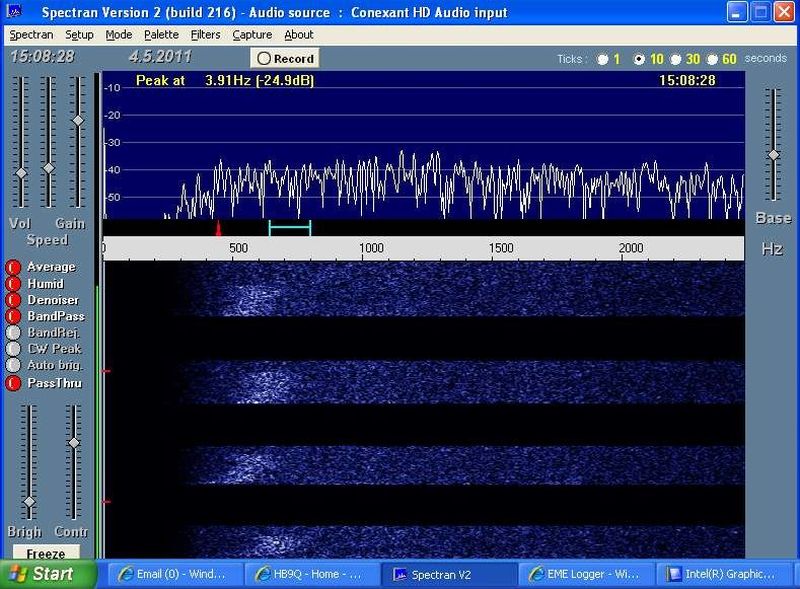This screenshot has height=589, width=800.
Task: Click the Speed slider handle
Action: click(x=48, y=168)
